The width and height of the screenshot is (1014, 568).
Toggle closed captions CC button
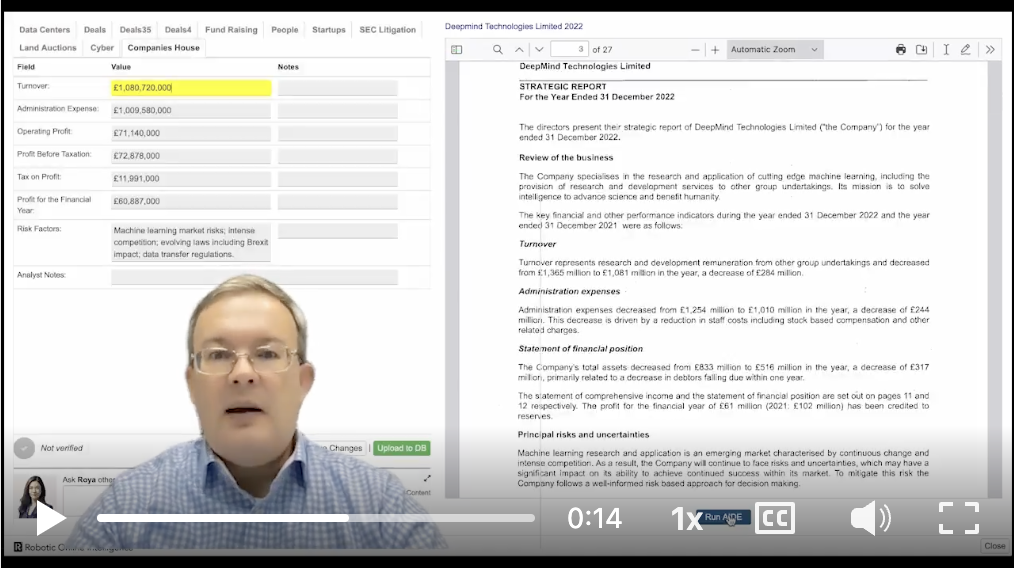pos(775,518)
